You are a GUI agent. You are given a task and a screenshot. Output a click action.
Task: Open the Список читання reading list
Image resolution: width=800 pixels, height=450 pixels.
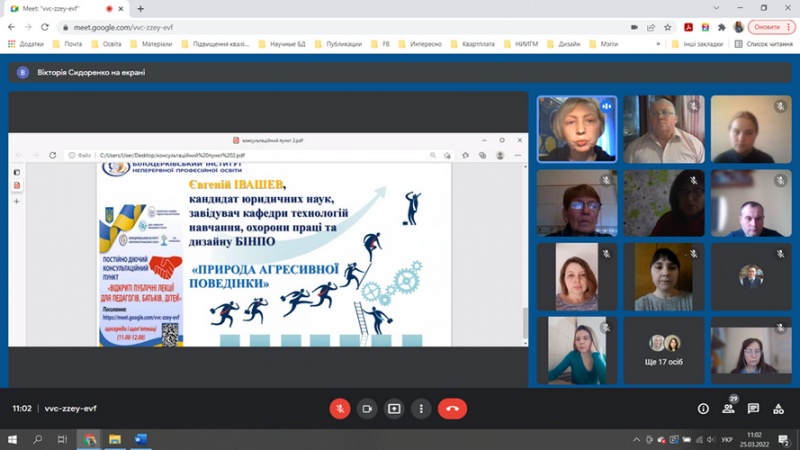(765, 44)
